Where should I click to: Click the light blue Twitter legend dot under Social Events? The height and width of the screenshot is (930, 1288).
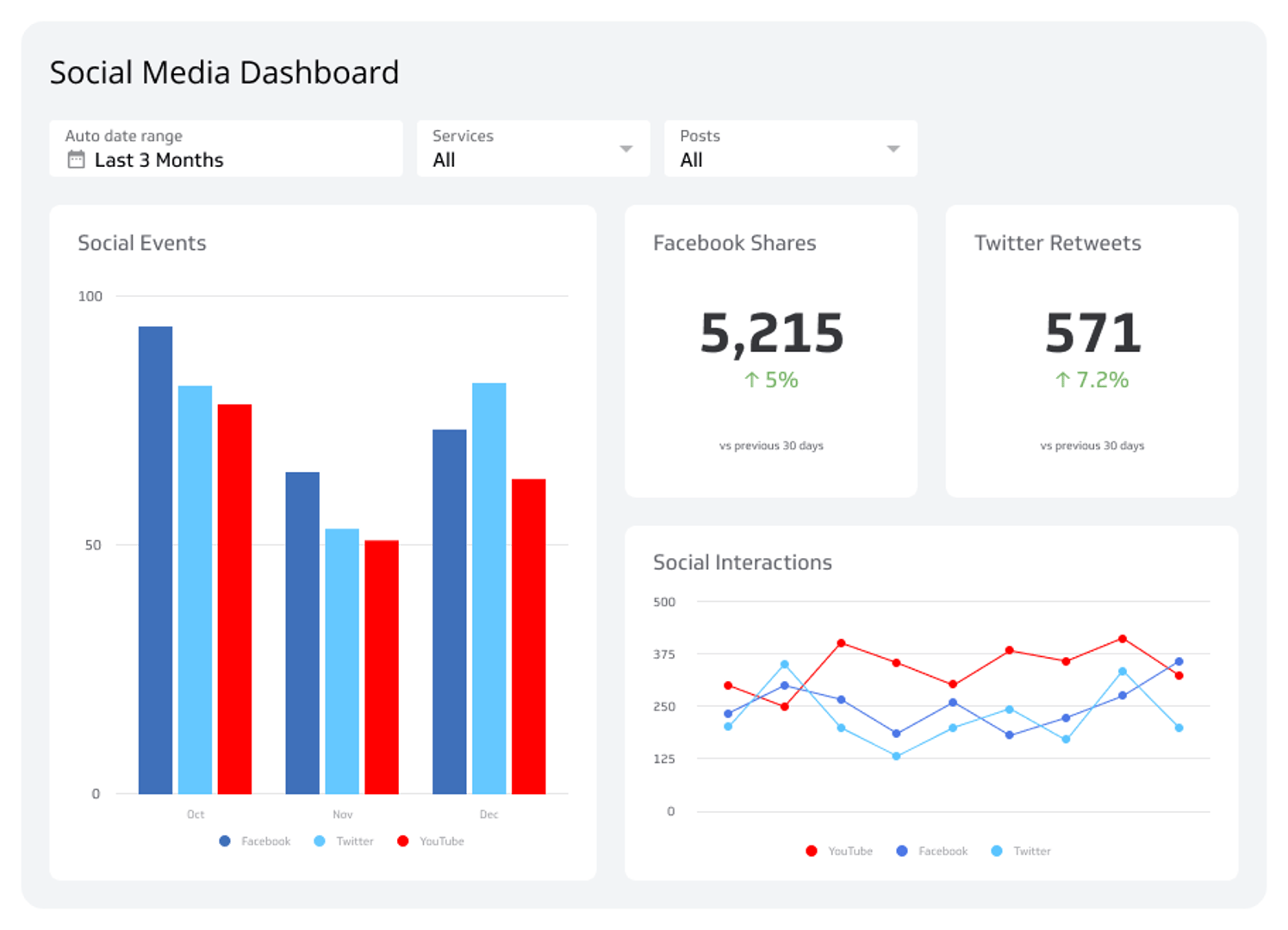[320, 840]
